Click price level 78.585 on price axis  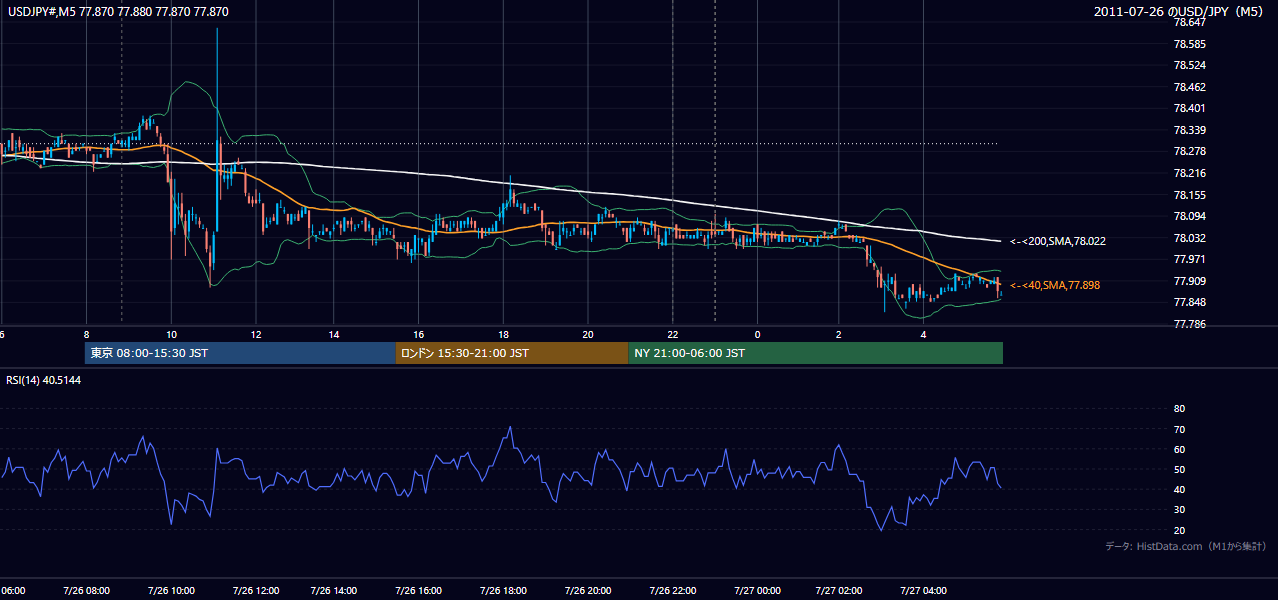[x=1189, y=44]
